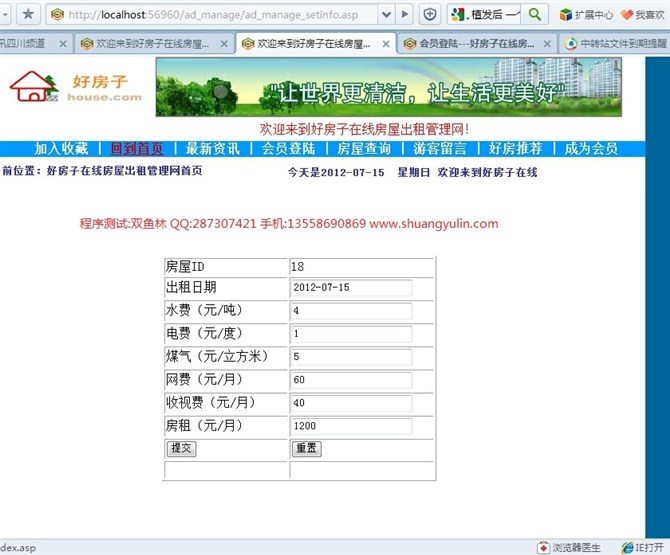Click the 房屋ID value 18

pos(297,267)
